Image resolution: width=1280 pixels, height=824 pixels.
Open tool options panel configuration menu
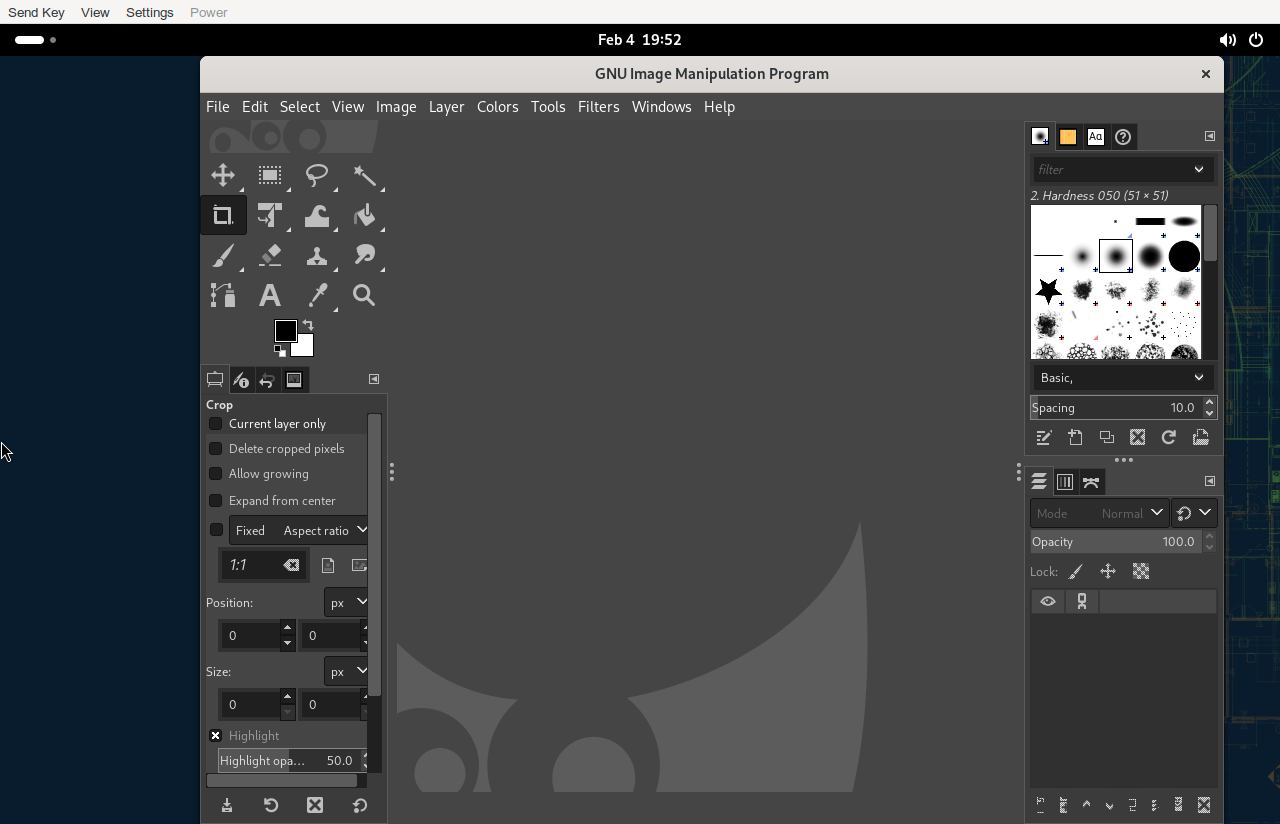[374, 379]
